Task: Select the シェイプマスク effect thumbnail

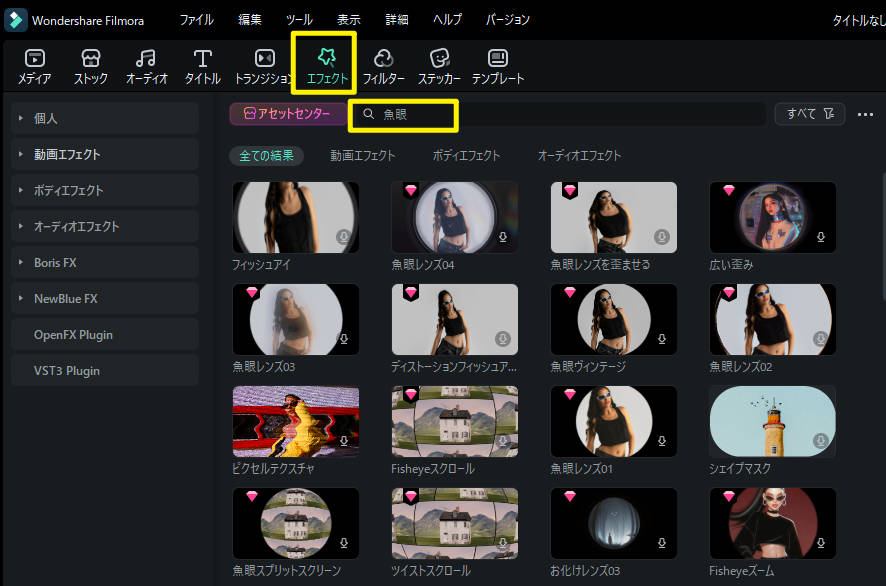Action: tap(772, 421)
